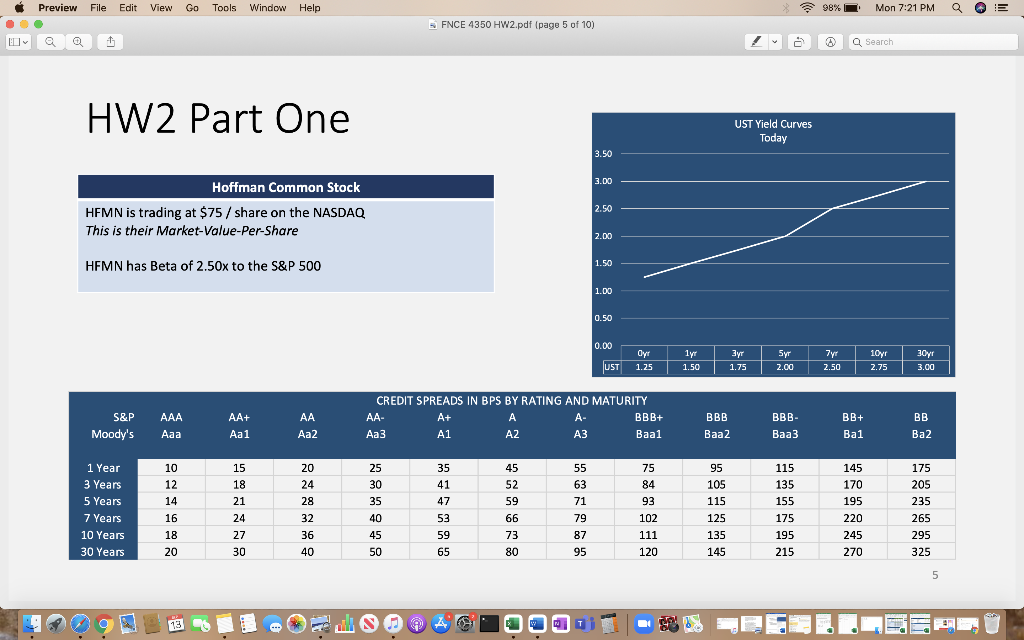Open Finder from the Dock
1024x640 pixels.
tap(32, 624)
